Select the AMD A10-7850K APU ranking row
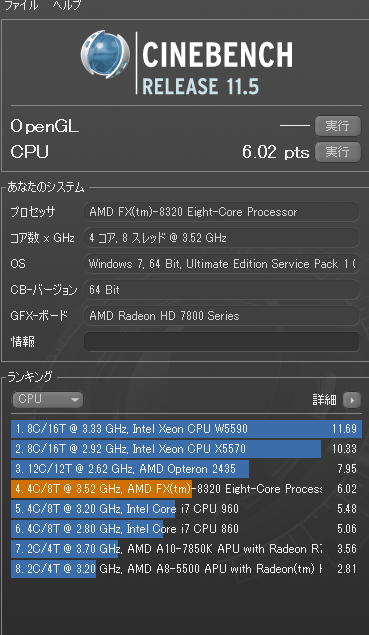Viewport: 369px width, 635px height. [x=186, y=549]
